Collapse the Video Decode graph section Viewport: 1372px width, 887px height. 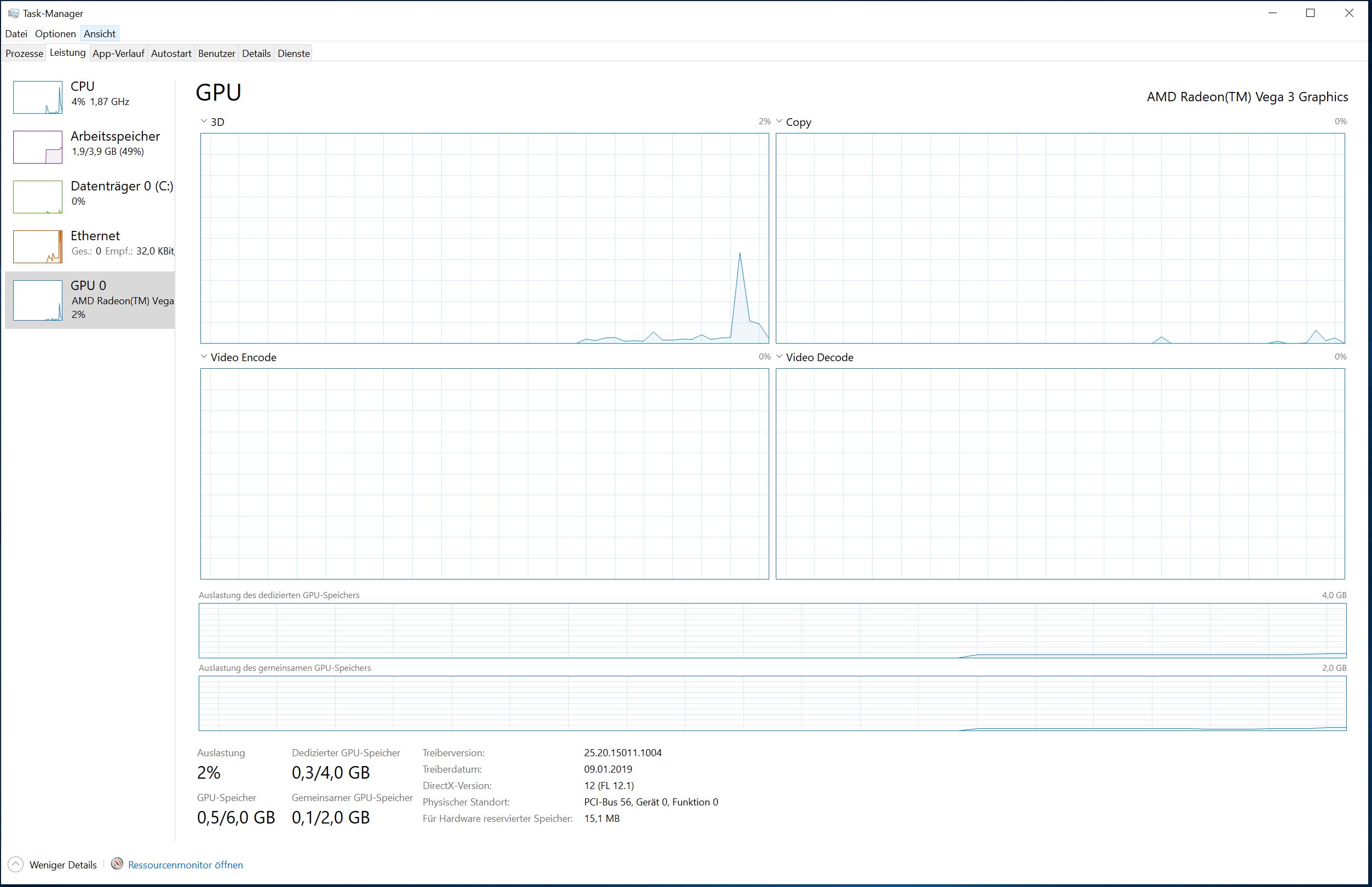pos(779,357)
